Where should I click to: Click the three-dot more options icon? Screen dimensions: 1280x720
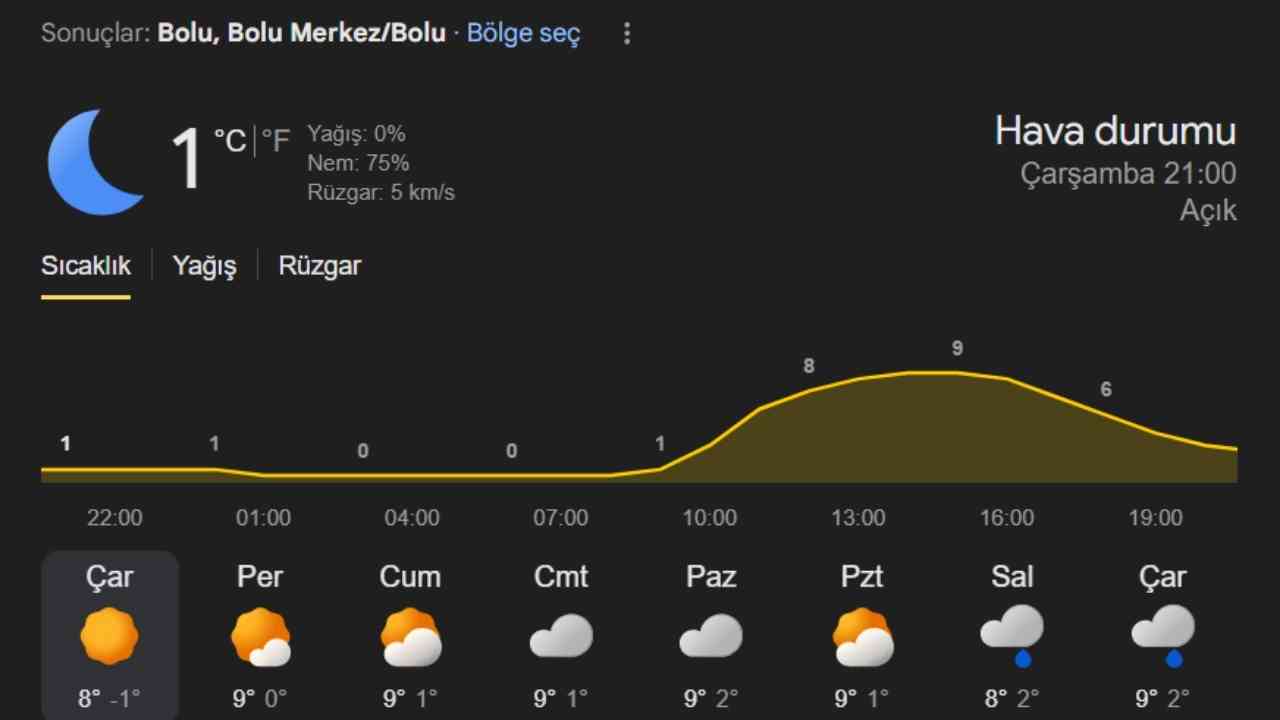[x=627, y=34]
